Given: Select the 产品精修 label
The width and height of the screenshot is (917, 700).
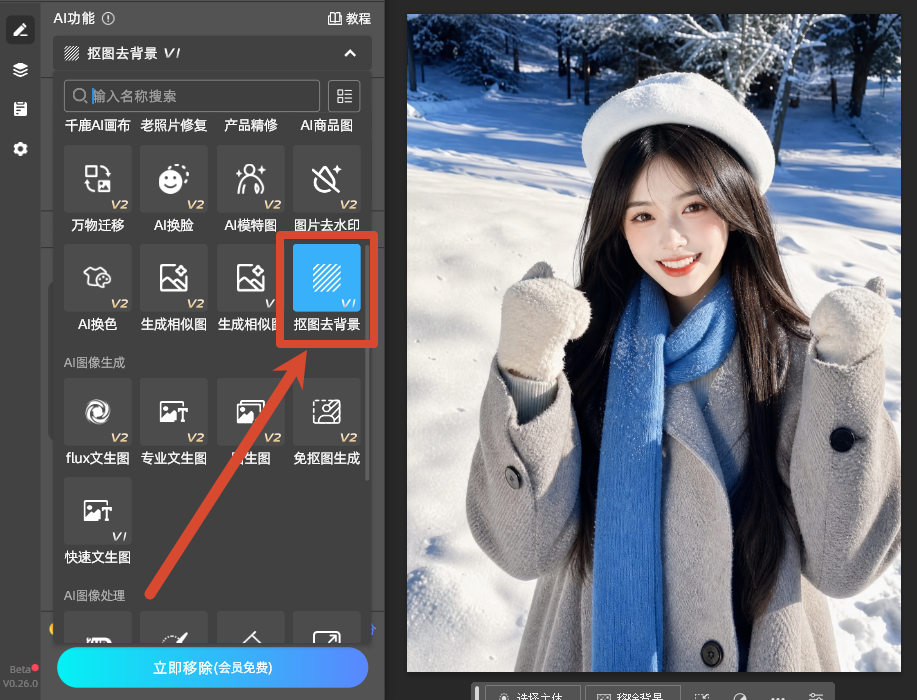Looking at the screenshot, I should tap(250, 126).
